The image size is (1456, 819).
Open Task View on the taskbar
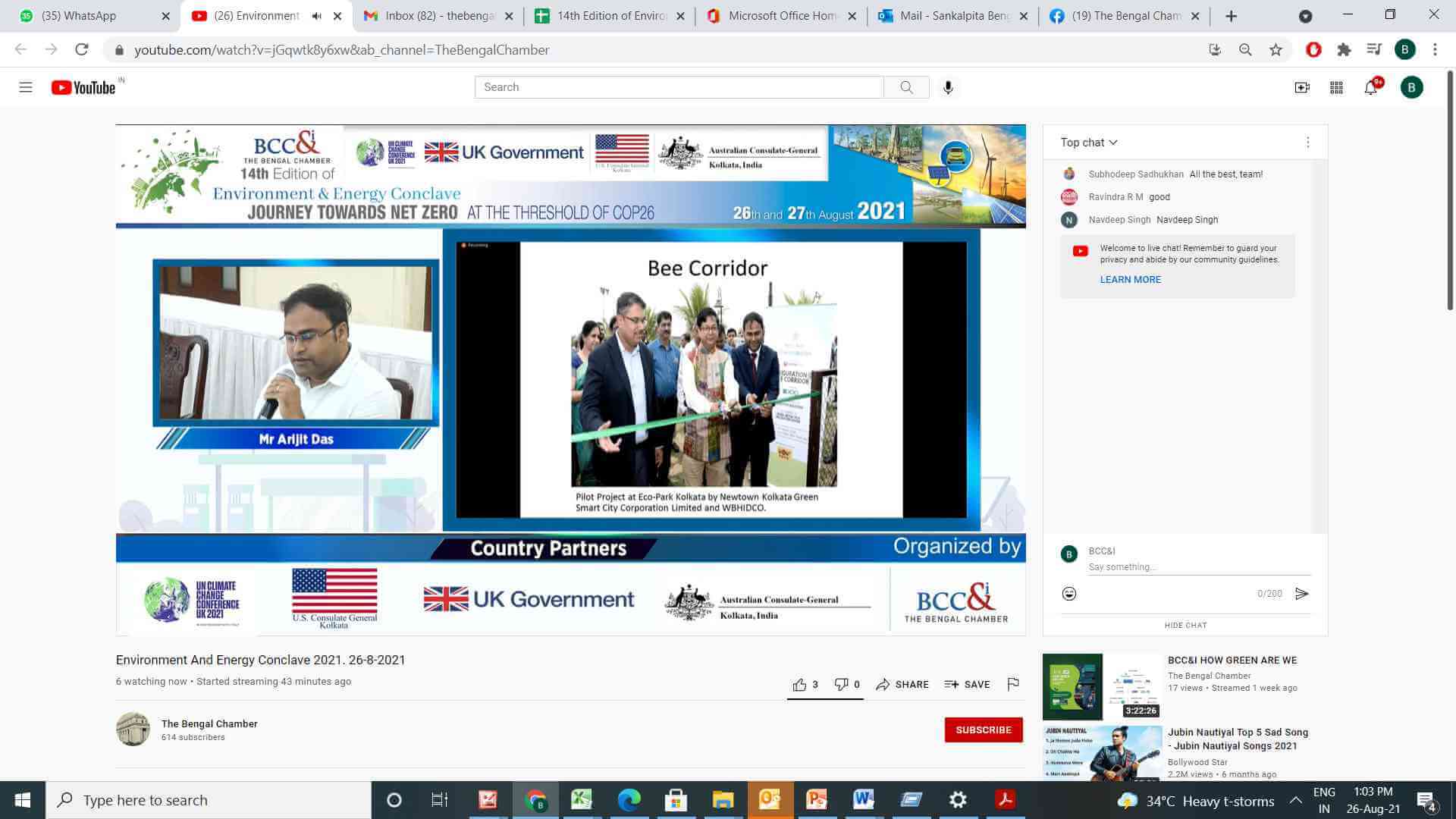coord(439,801)
